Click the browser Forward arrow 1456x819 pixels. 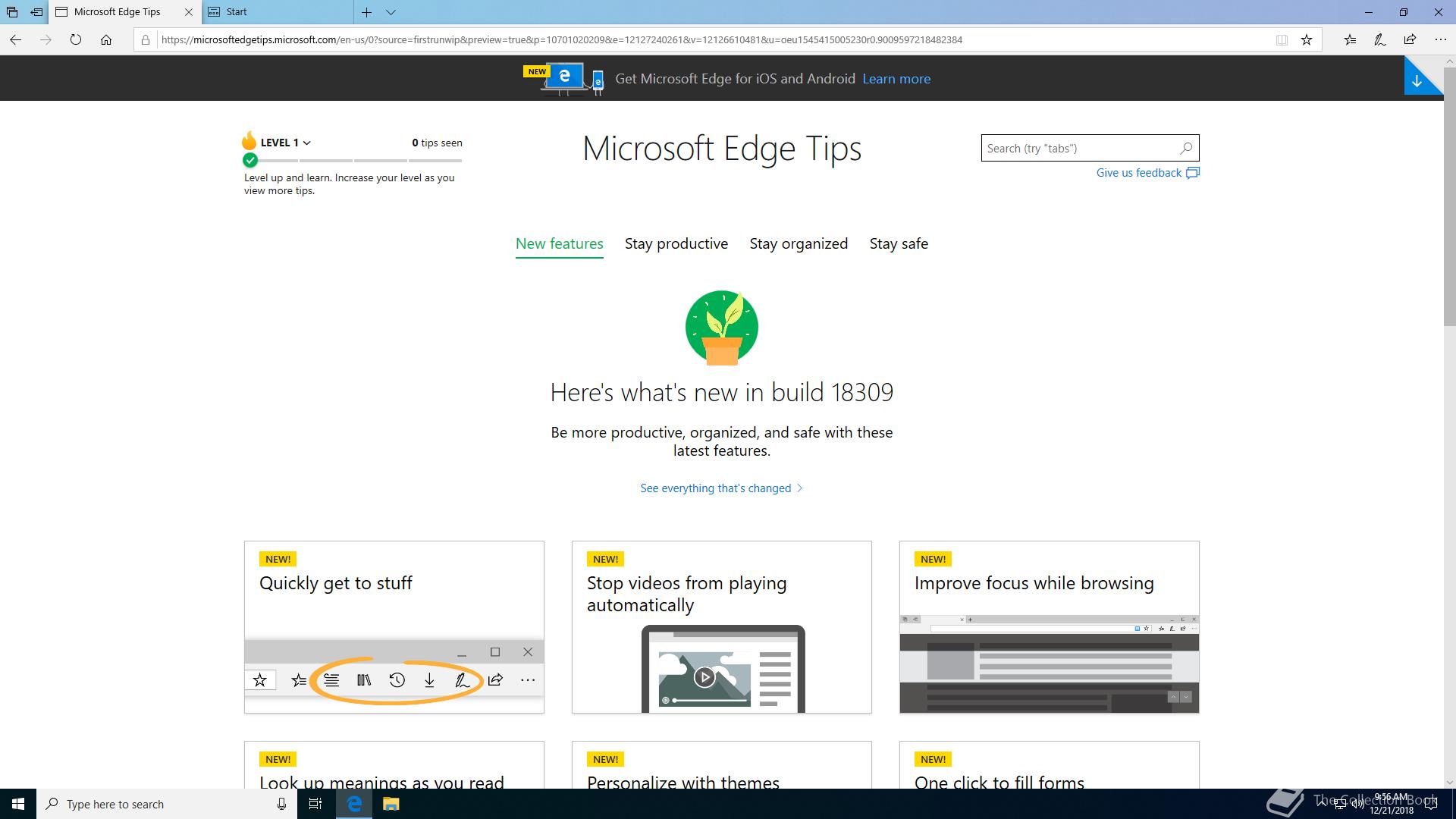click(x=45, y=40)
